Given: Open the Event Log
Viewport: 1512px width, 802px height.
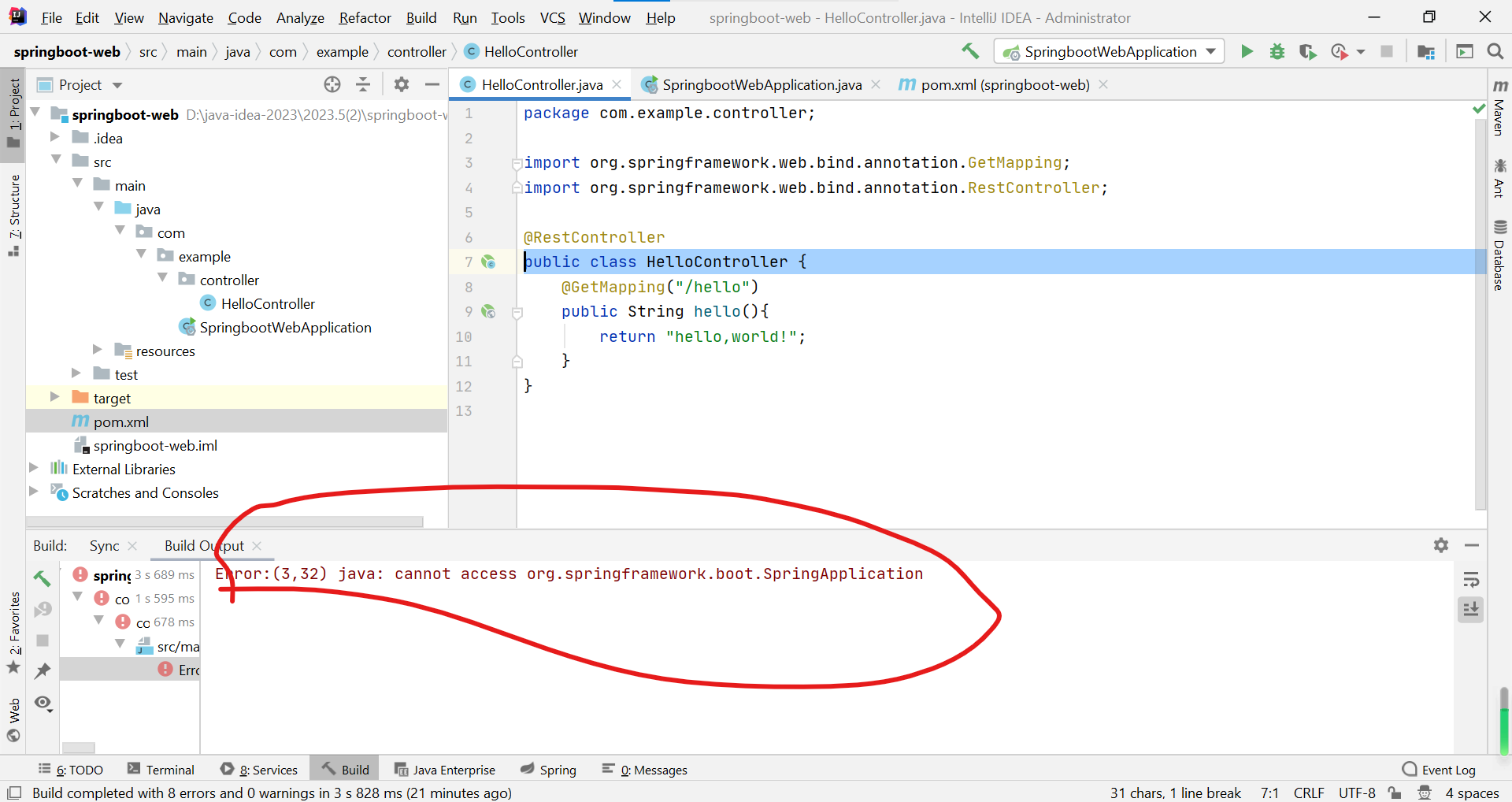Looking at the screenshot, I should 1440,770.
